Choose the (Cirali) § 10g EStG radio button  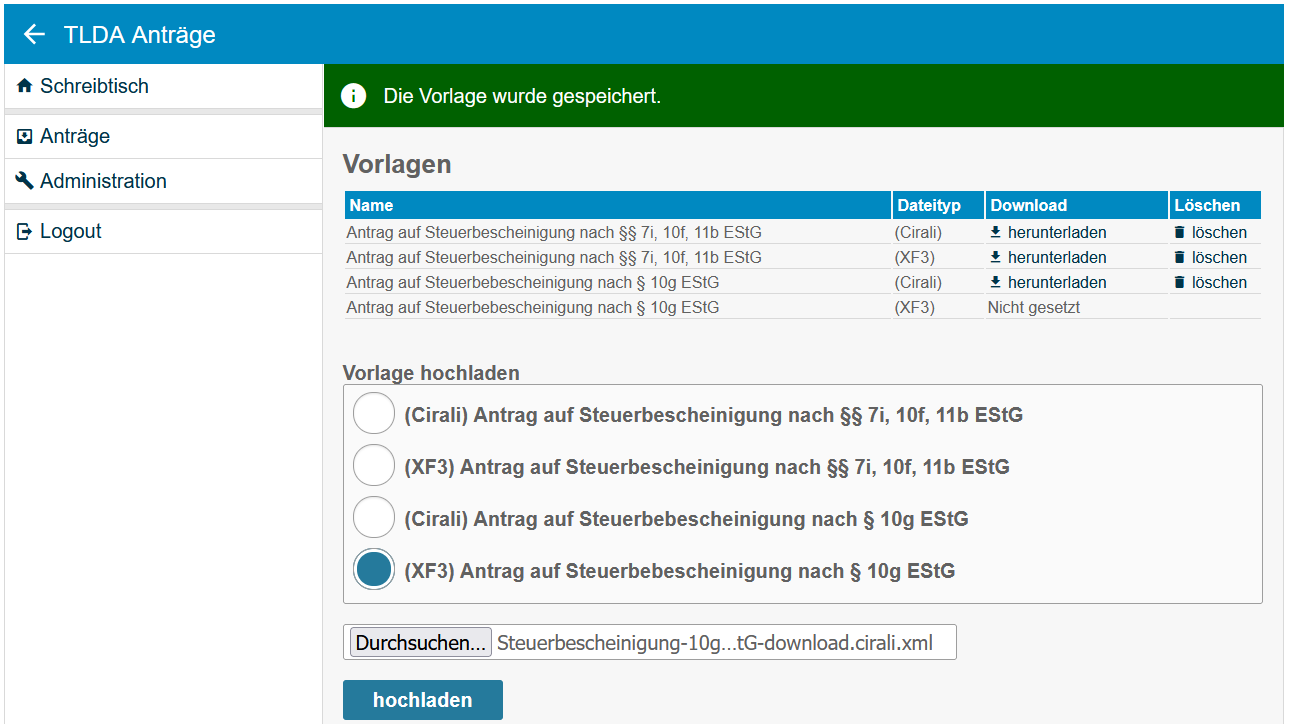[x=373, y=517]
